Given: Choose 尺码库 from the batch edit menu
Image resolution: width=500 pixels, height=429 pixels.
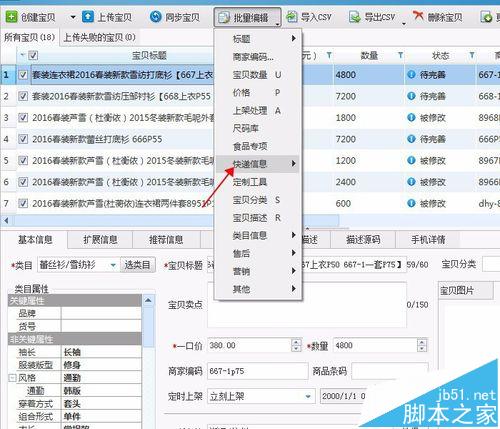Looking at the screenshot, I should tap(258, 128).
